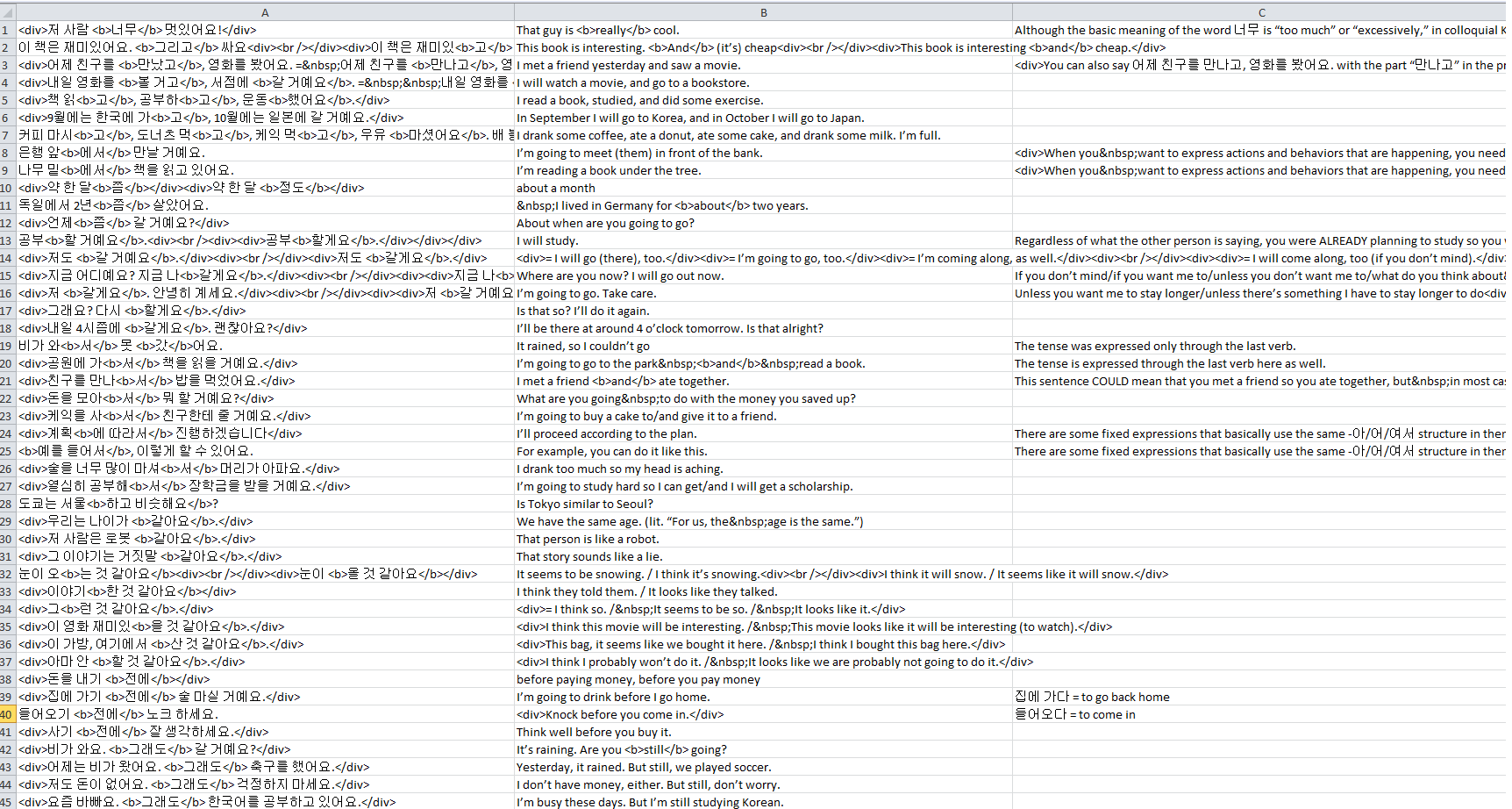The width and height of the screenshot is (1512, 809).
Task: Click cell 'I'm busy these days. But I'm still studying Korean.'
Action: click(x=763, y=802)
